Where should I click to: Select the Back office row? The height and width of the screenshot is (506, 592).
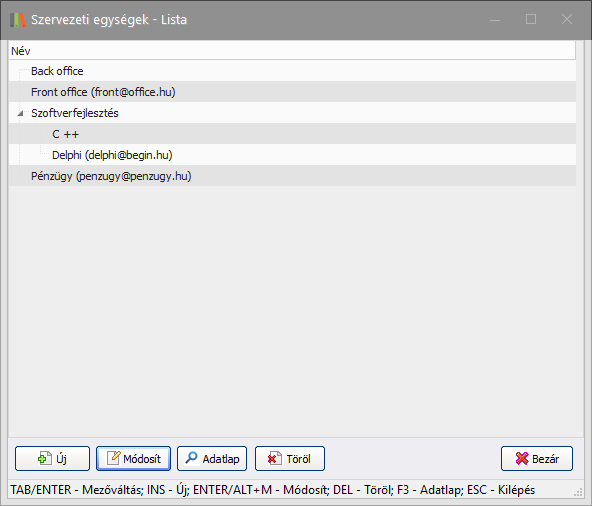point(292,71)
